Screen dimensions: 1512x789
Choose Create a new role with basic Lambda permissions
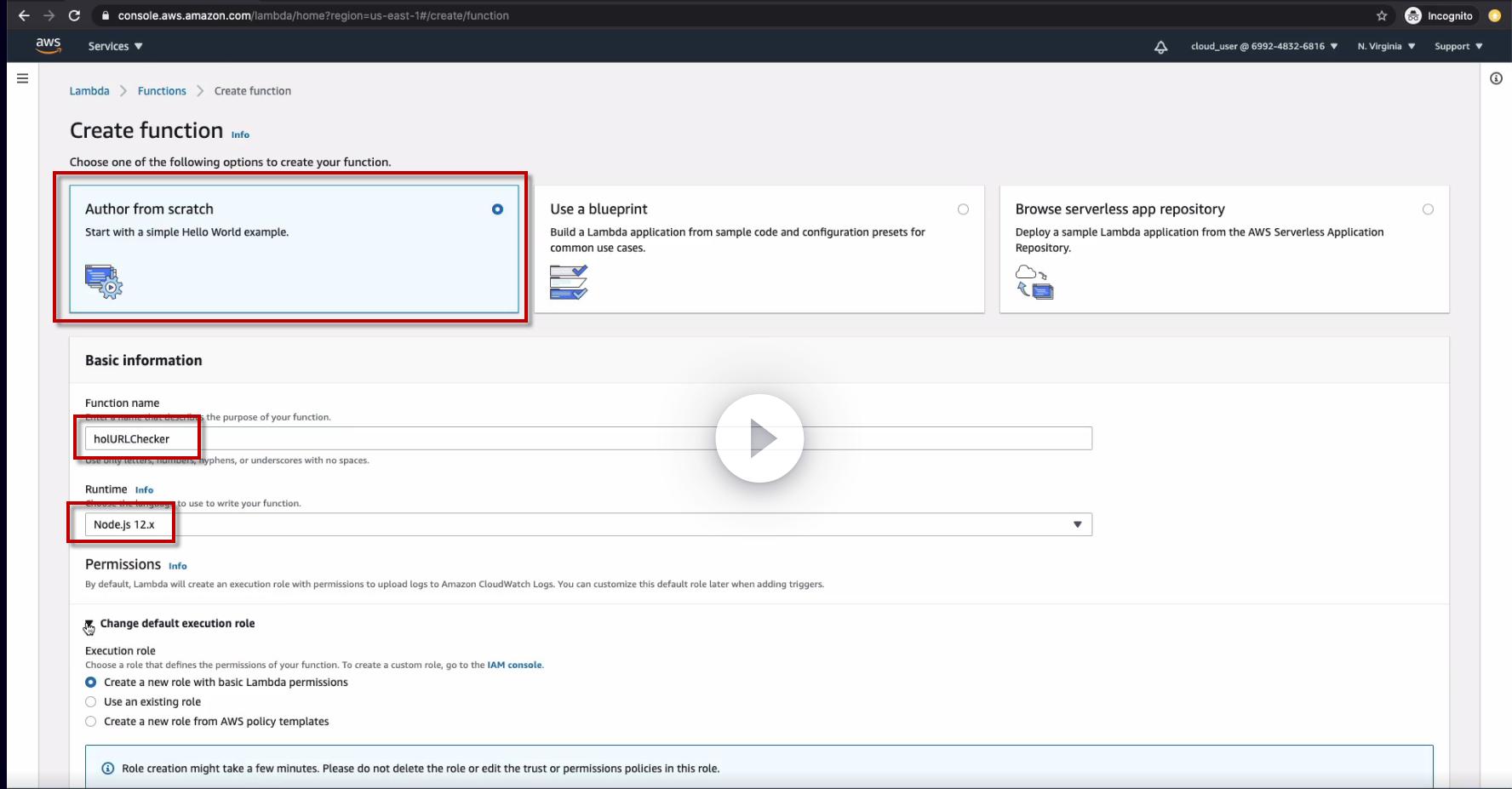(91, 683)
